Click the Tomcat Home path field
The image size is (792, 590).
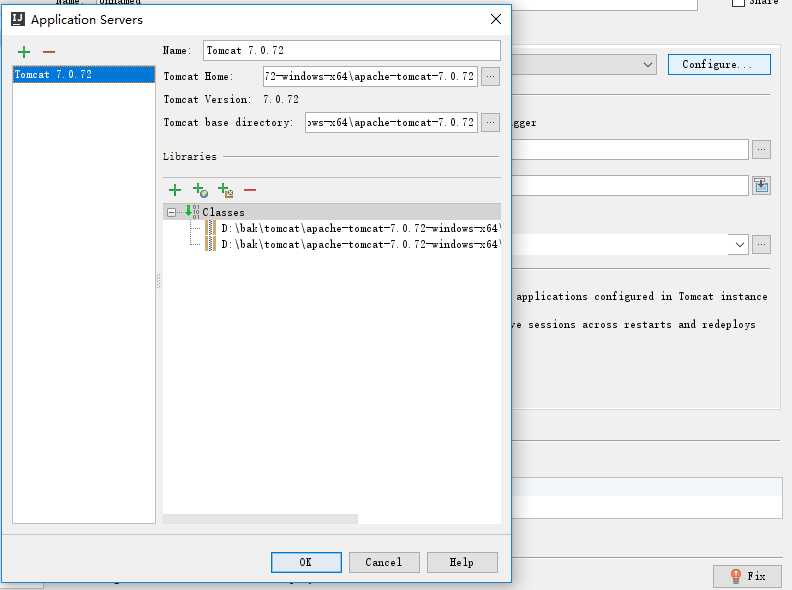370,76
